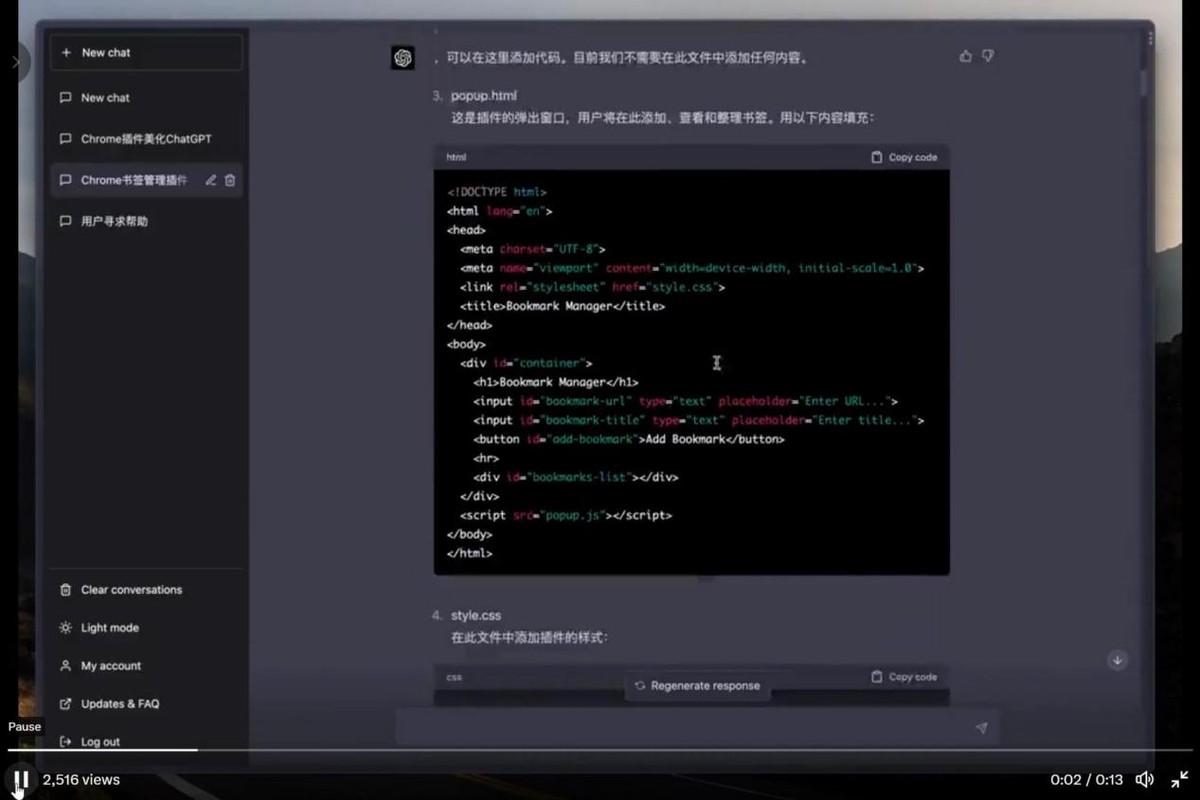
Task: Click the logout icon beside Log out
Action: [66, 742]
